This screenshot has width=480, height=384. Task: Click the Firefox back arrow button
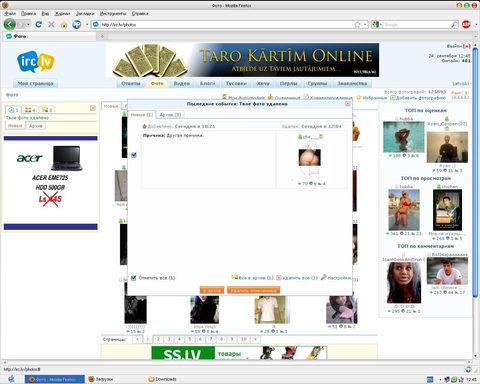[10, 24]
